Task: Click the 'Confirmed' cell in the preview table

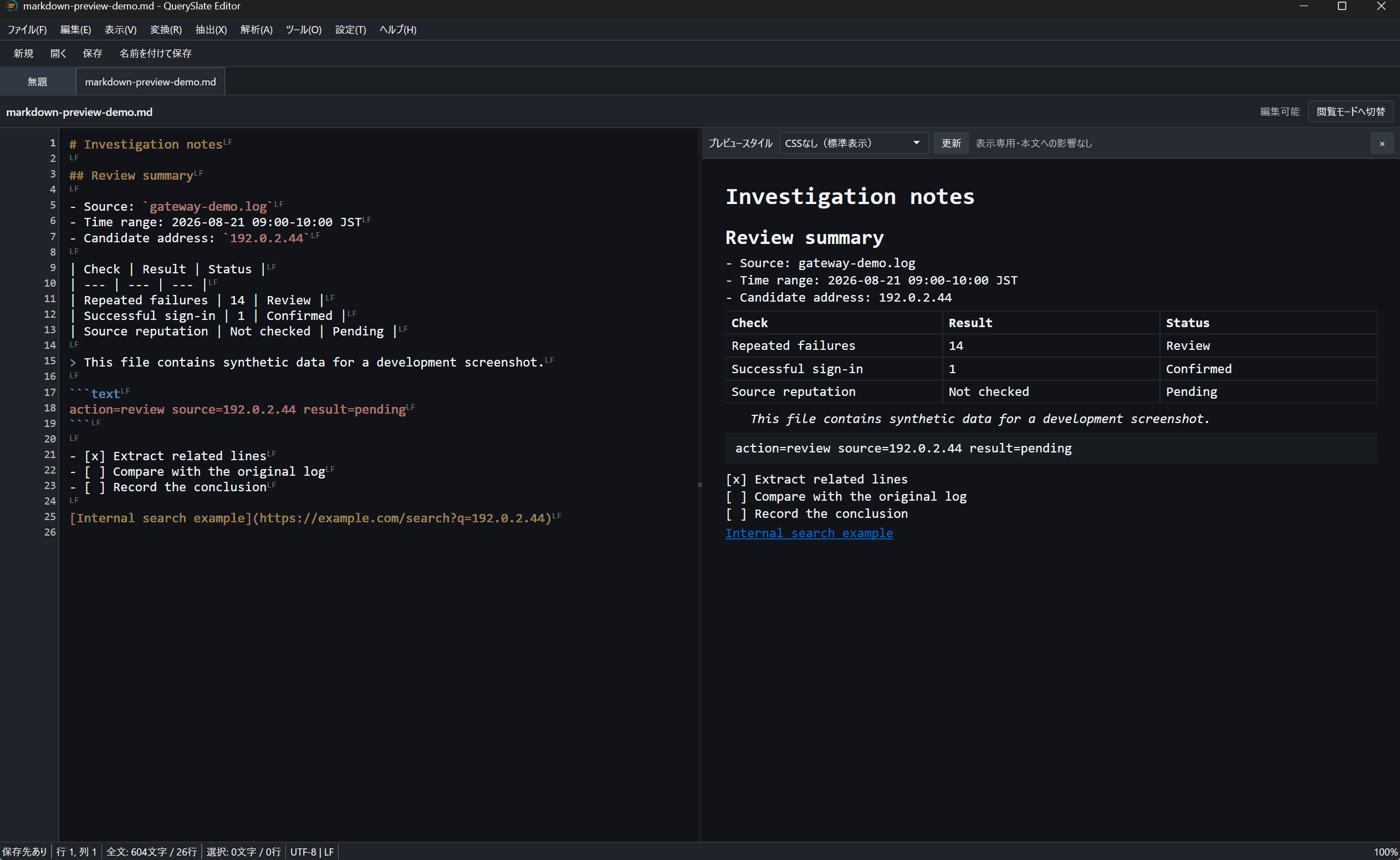Action: 1268,369
